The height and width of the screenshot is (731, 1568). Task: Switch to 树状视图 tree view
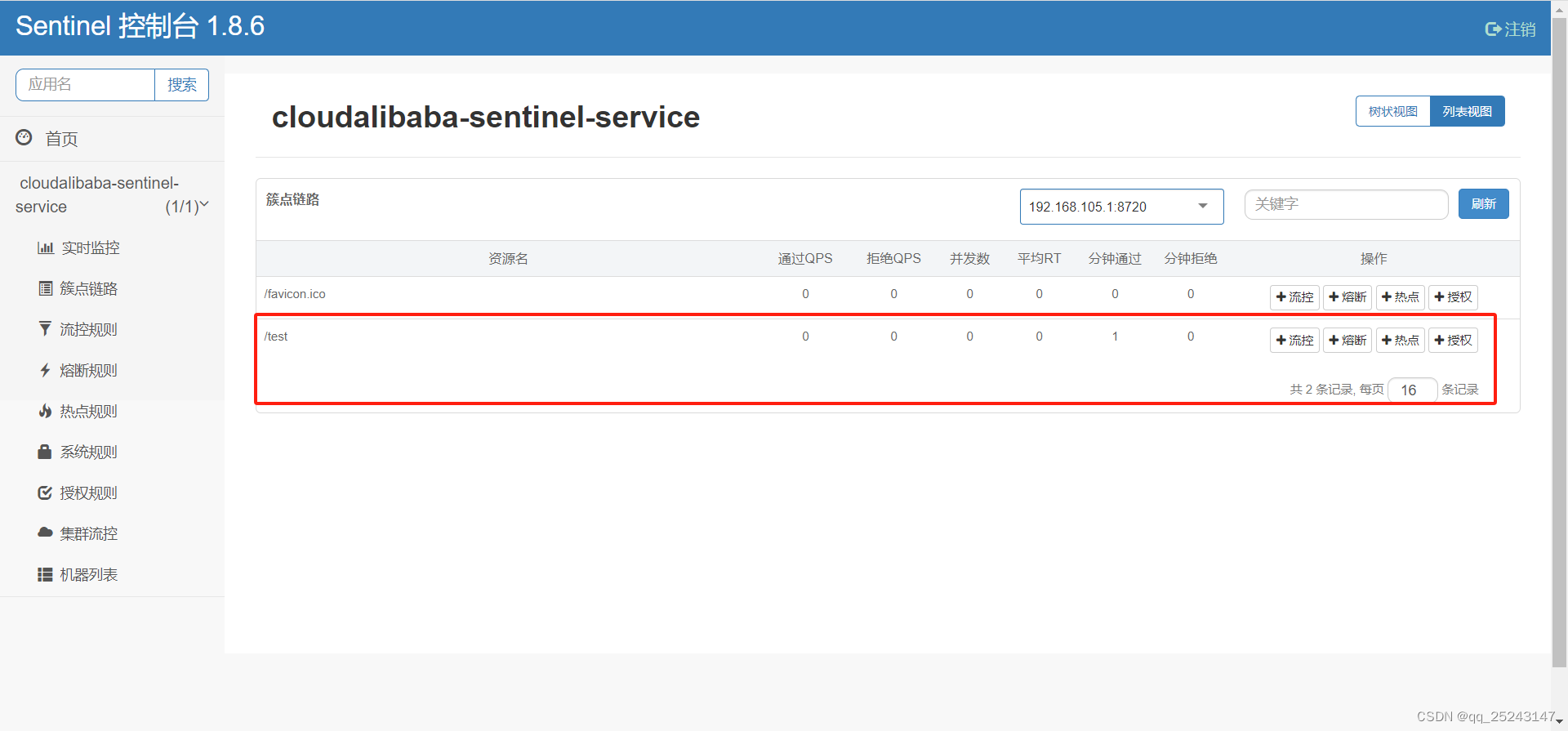point(1392,112)
